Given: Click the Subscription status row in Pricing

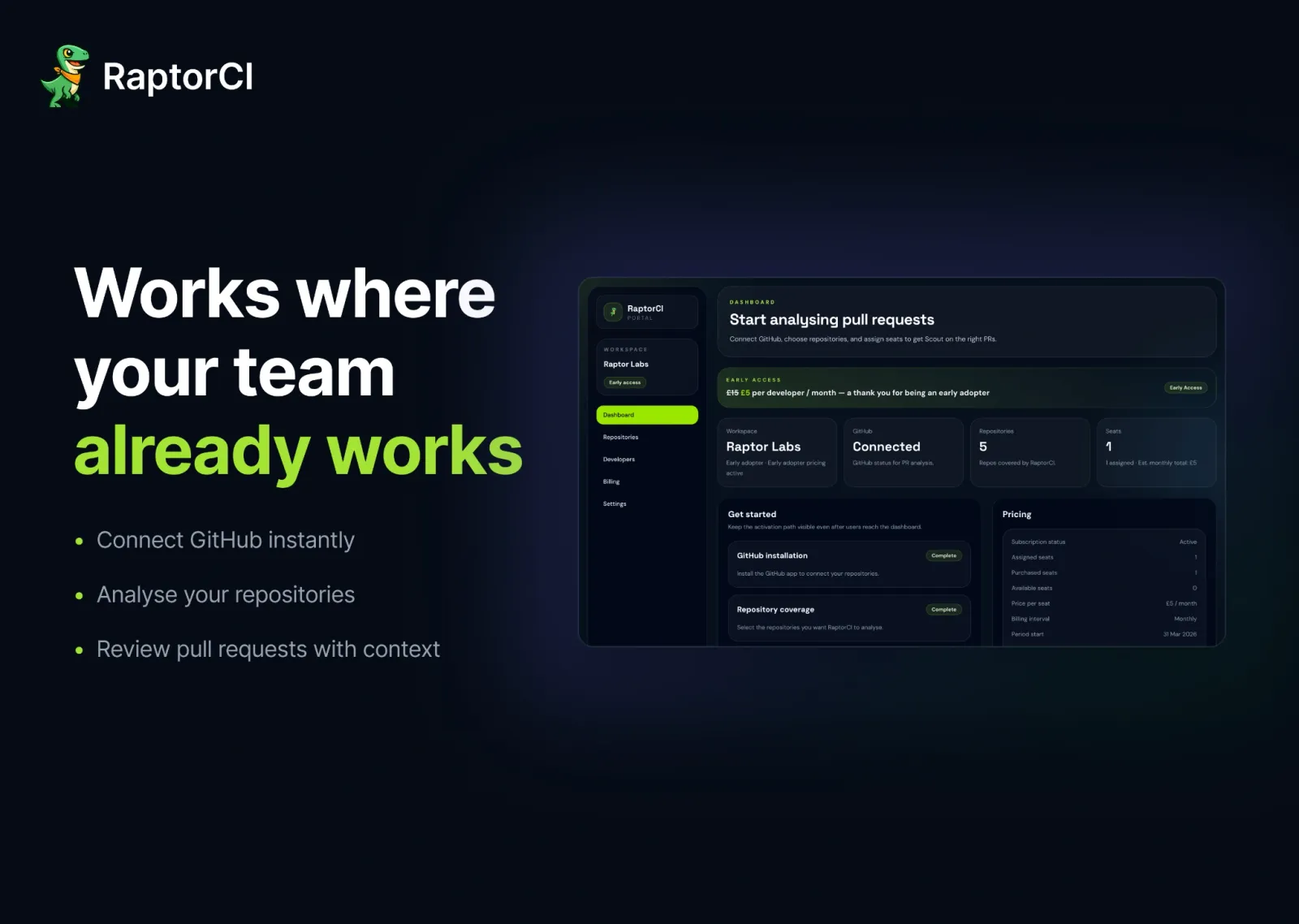Looking at the screenshot, I should click(1103, 542).
